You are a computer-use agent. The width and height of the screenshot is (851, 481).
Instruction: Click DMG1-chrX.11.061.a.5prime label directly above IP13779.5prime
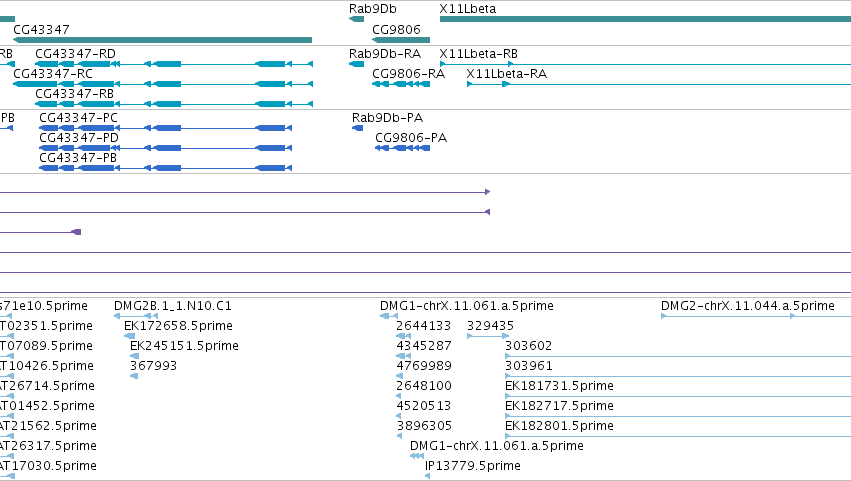coord(497,446)
